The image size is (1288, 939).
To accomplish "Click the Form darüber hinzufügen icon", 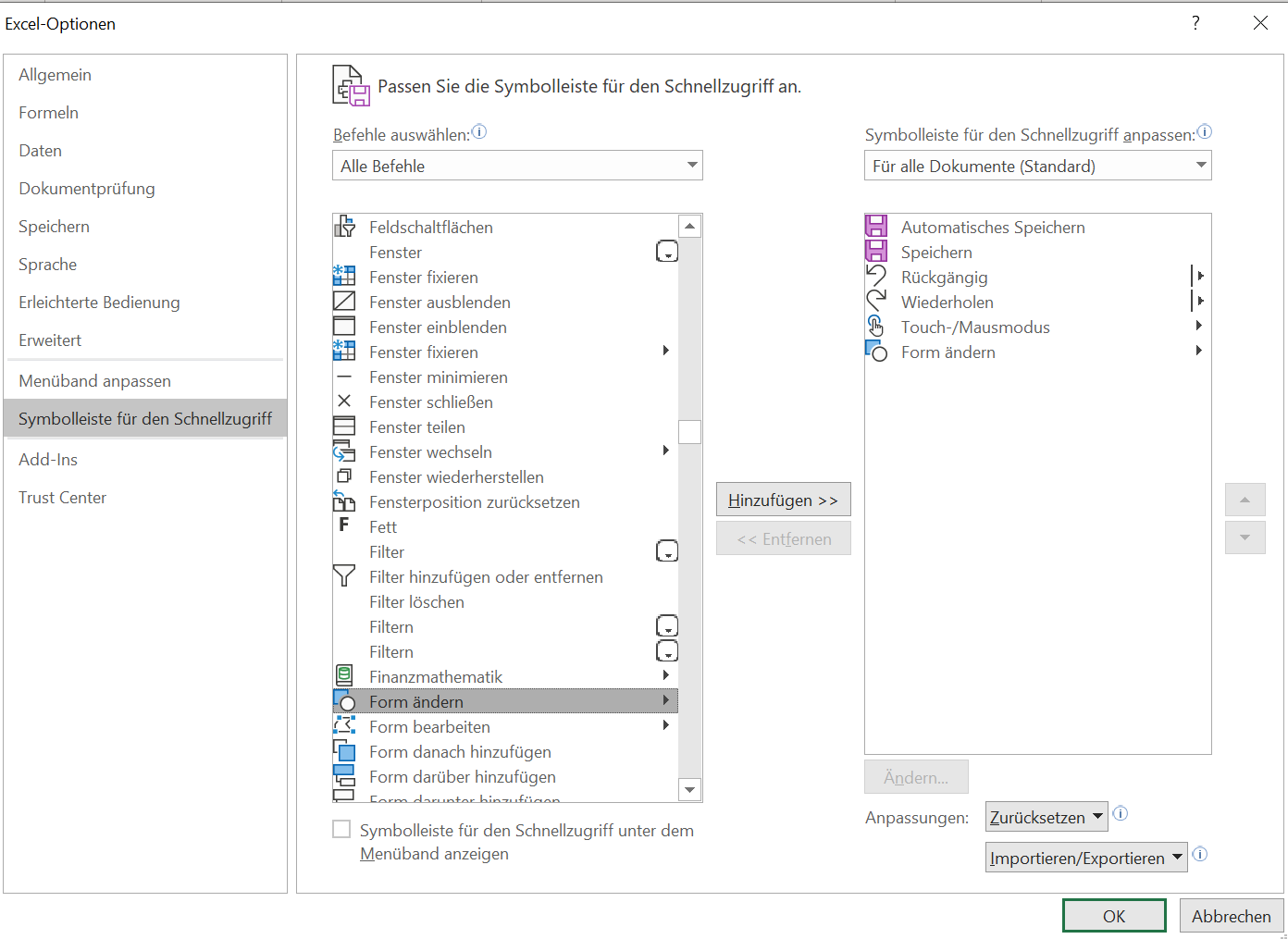I will click(x=344, y=776).
